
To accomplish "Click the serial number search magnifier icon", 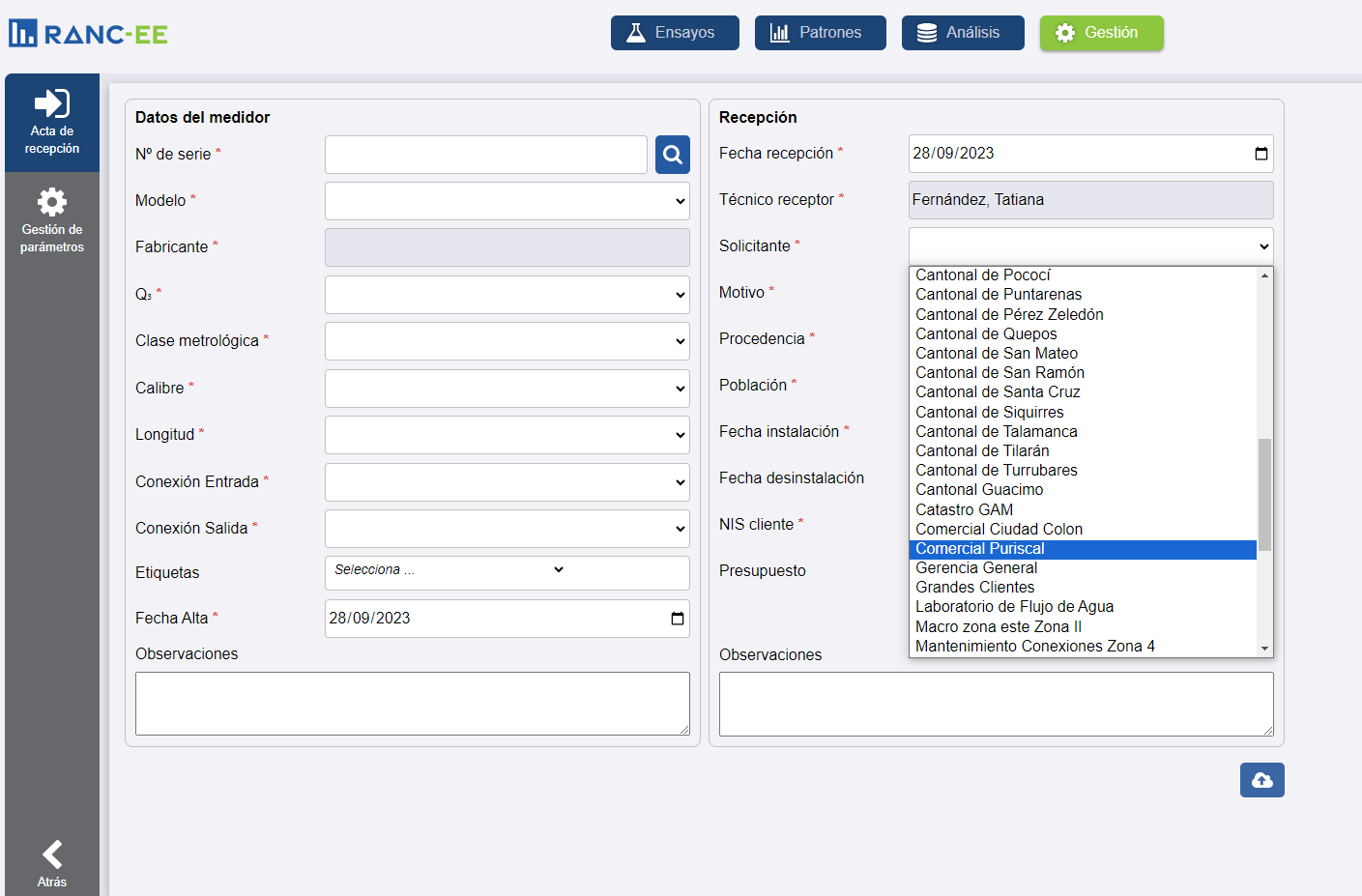I will [672, 155].
